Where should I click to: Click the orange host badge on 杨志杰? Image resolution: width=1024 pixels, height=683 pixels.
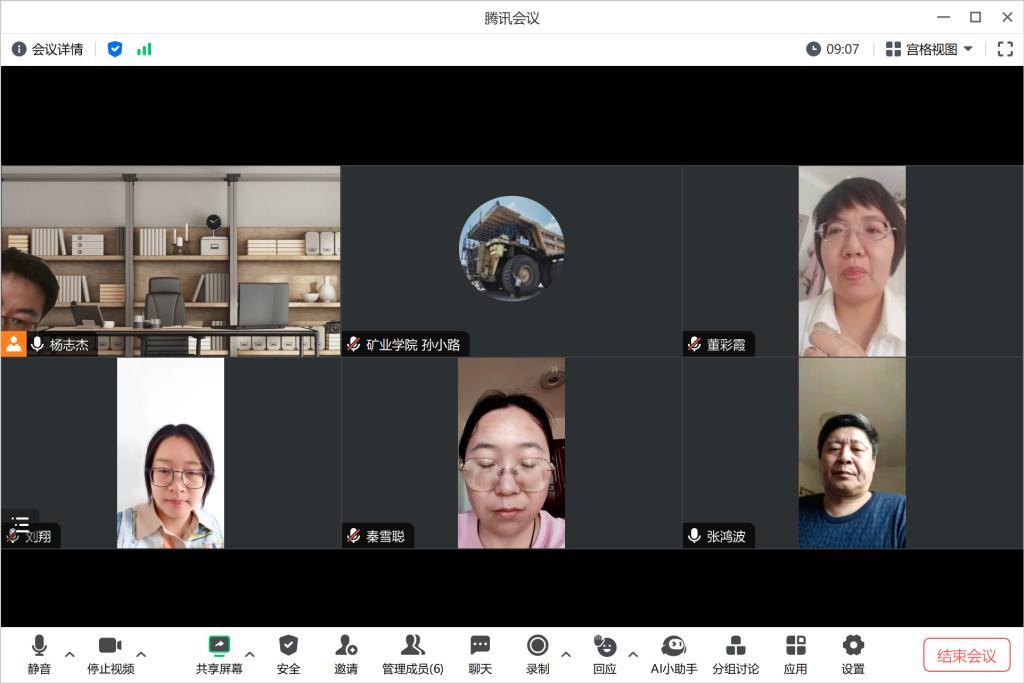(x=13, y=344)
